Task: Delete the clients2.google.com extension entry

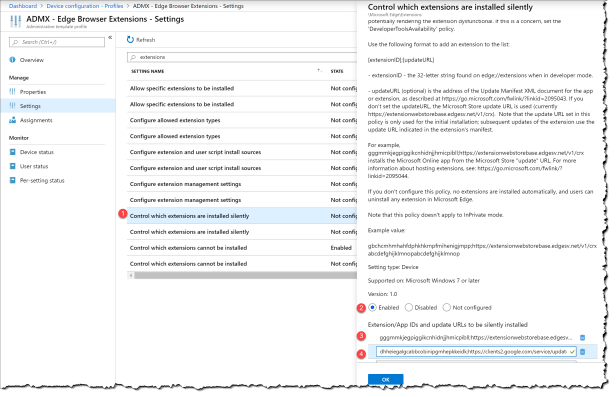Action: tap(583, 351)
